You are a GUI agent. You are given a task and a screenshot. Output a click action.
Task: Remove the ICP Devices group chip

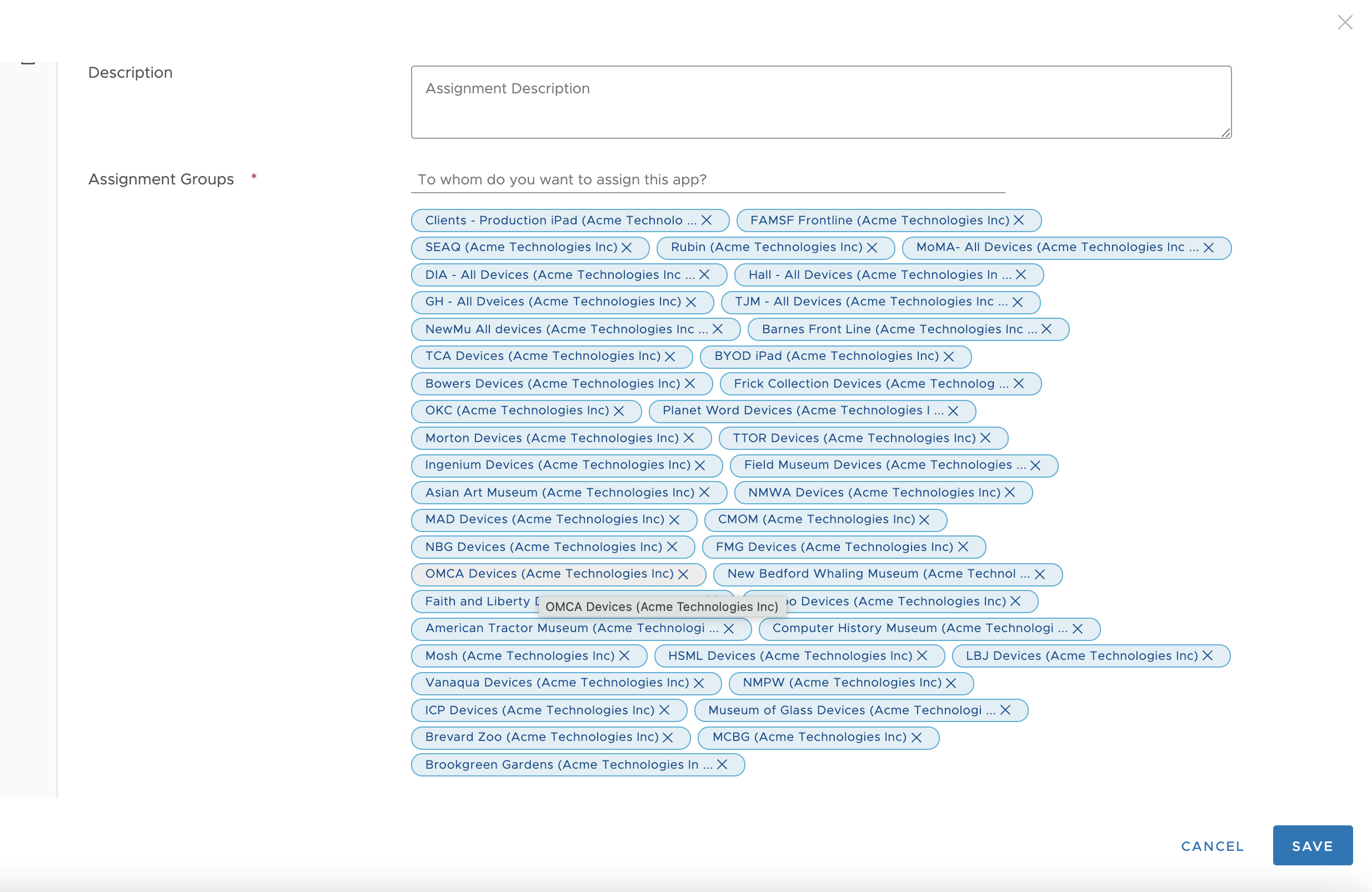[665, 710]
